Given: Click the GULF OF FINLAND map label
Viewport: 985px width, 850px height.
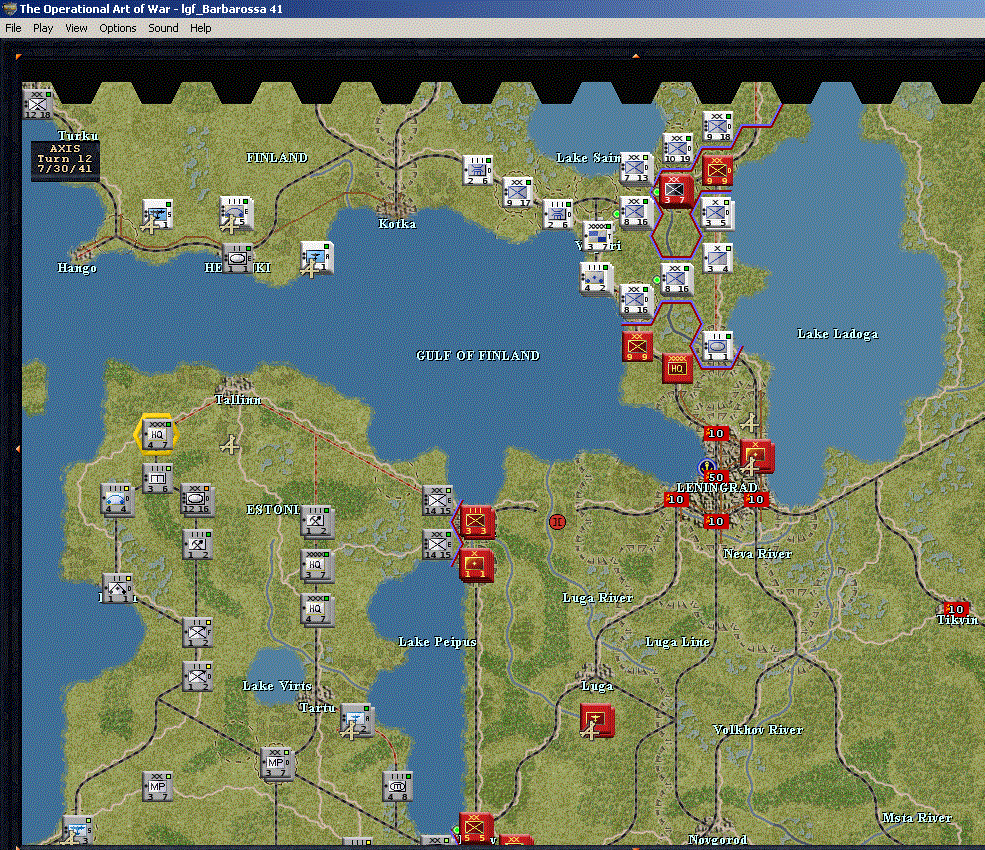Looking at the screenshot, I should tap(477, 356).
